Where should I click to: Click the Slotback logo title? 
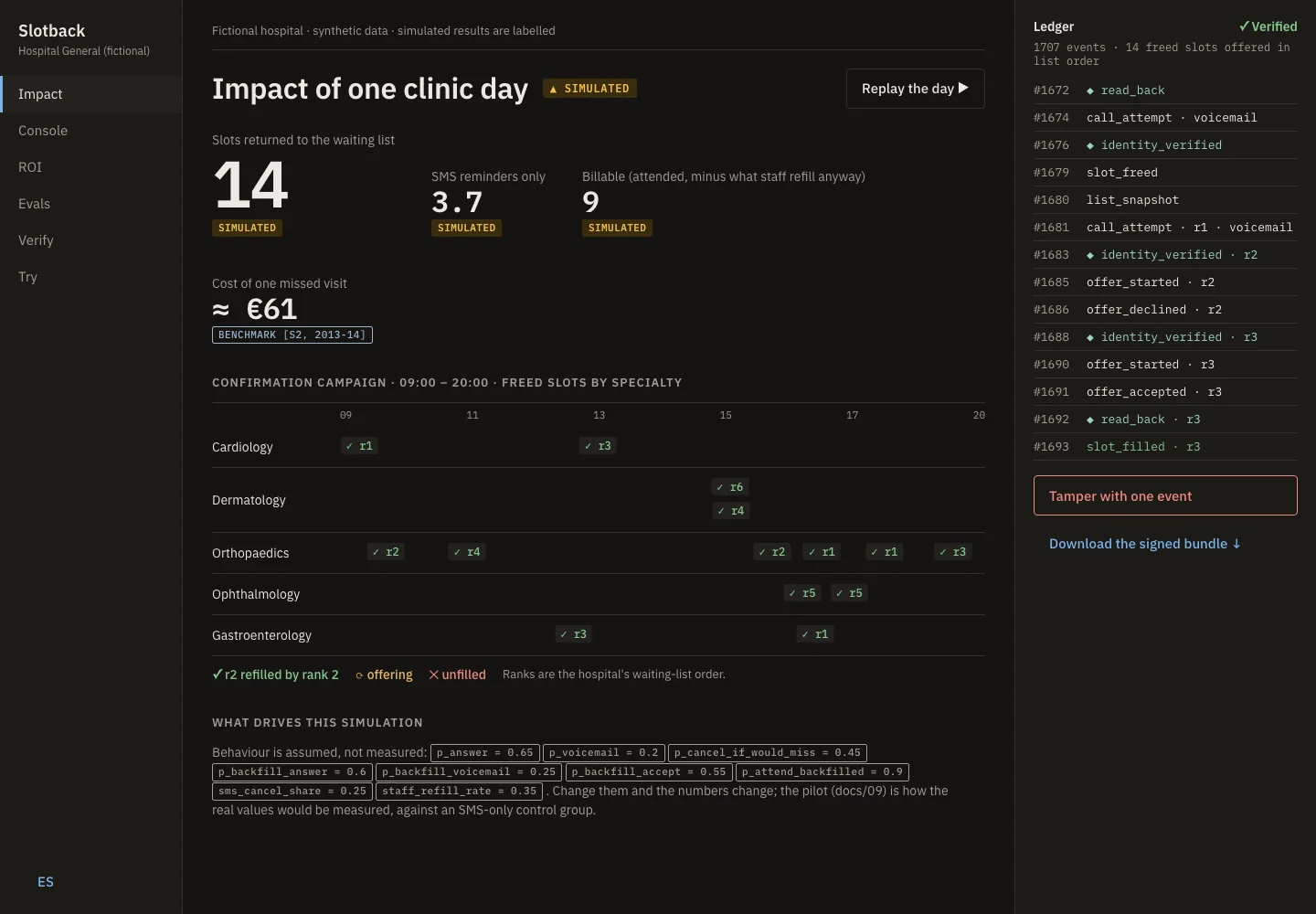[x=52, y=31]
